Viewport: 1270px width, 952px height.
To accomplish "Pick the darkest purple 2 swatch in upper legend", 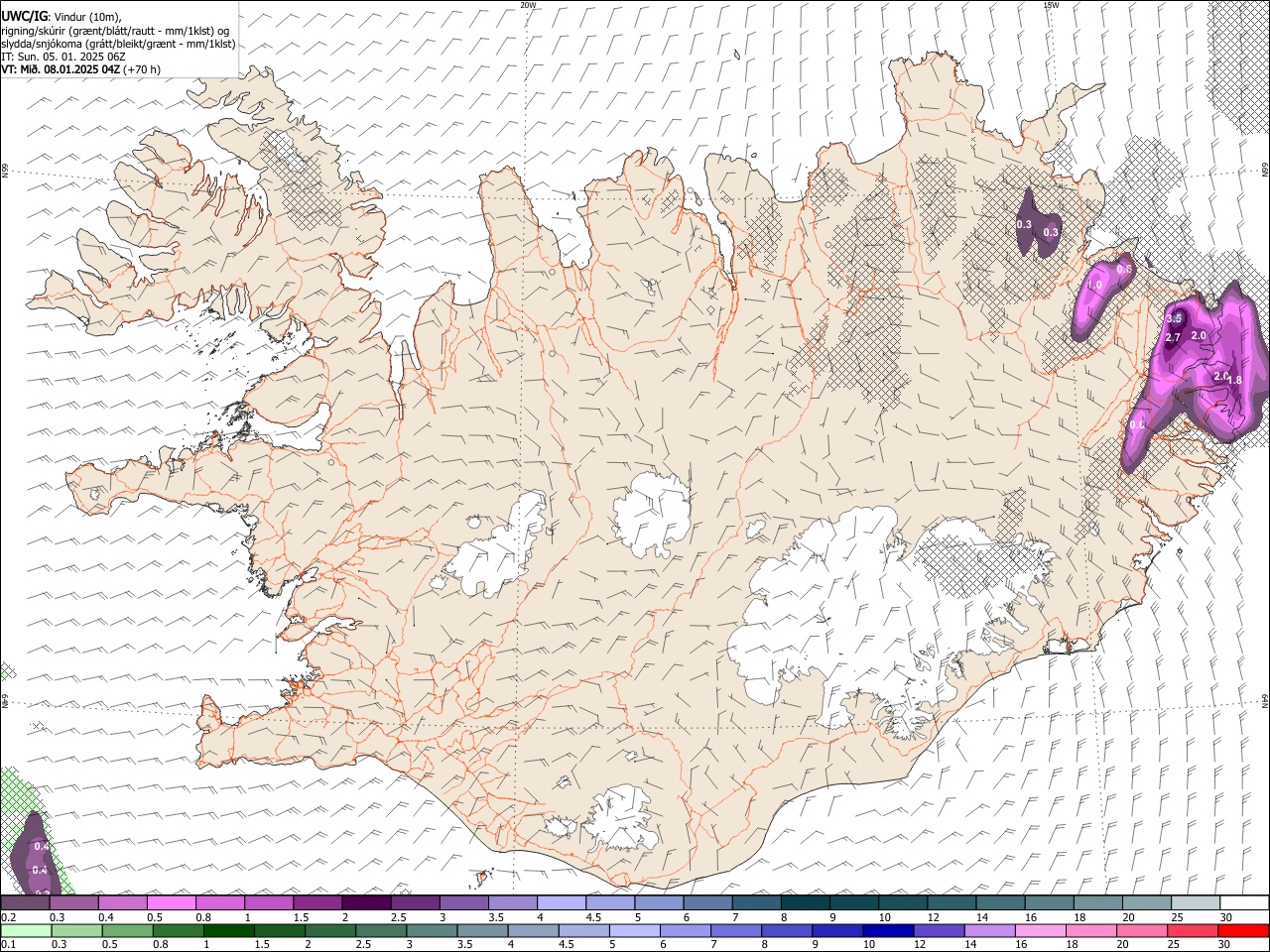I will (x=365, y=902).
